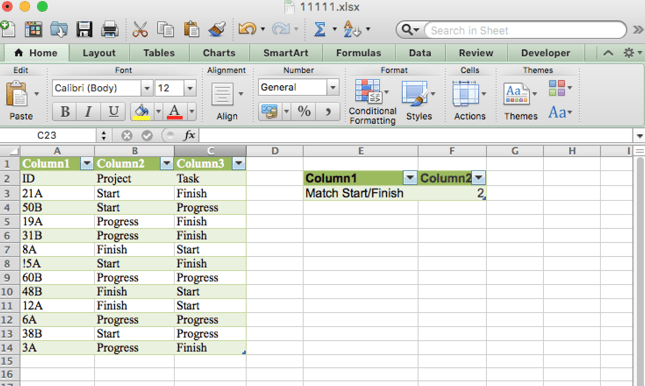Screen dimensions: 645x386
Task: Open the font color dropdown arrow
Action: point(191,112)
